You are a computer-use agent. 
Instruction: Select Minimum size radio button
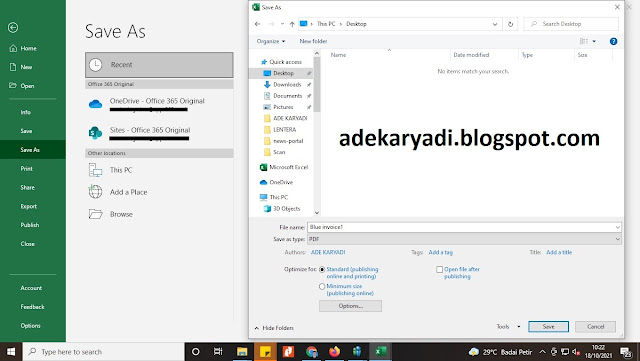(x=322, y=287)
